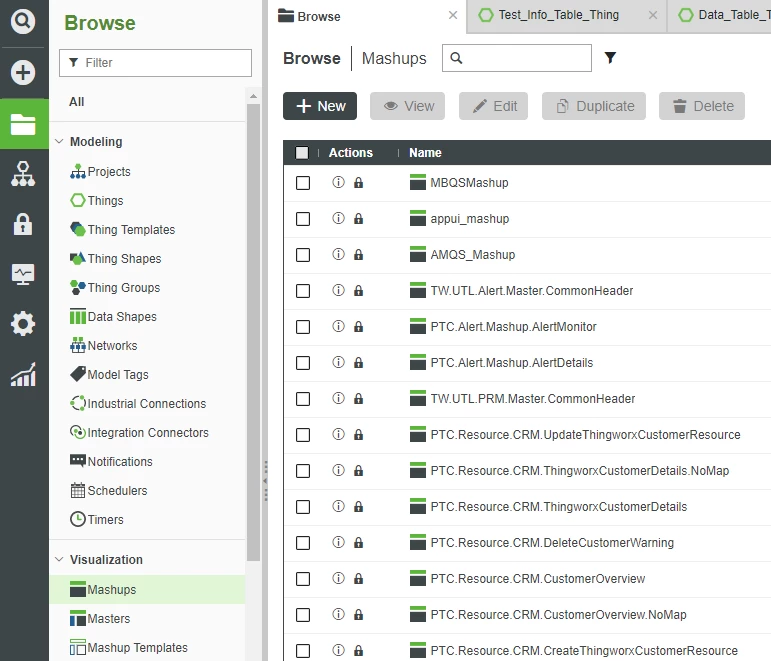Viewport: 771px width, 661px height.
Task: Click permissions lock for AMQS_Mashup
Action: point(358,255)
